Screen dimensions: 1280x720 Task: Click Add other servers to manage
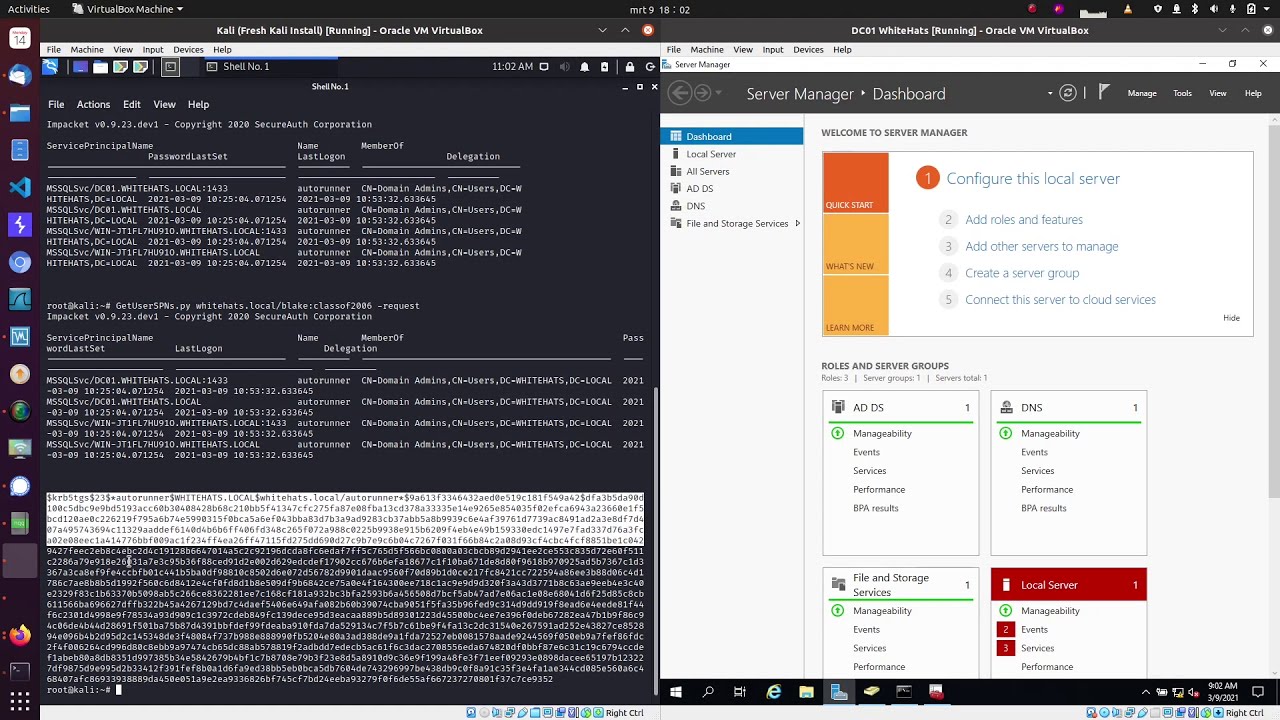[1041, 246]
